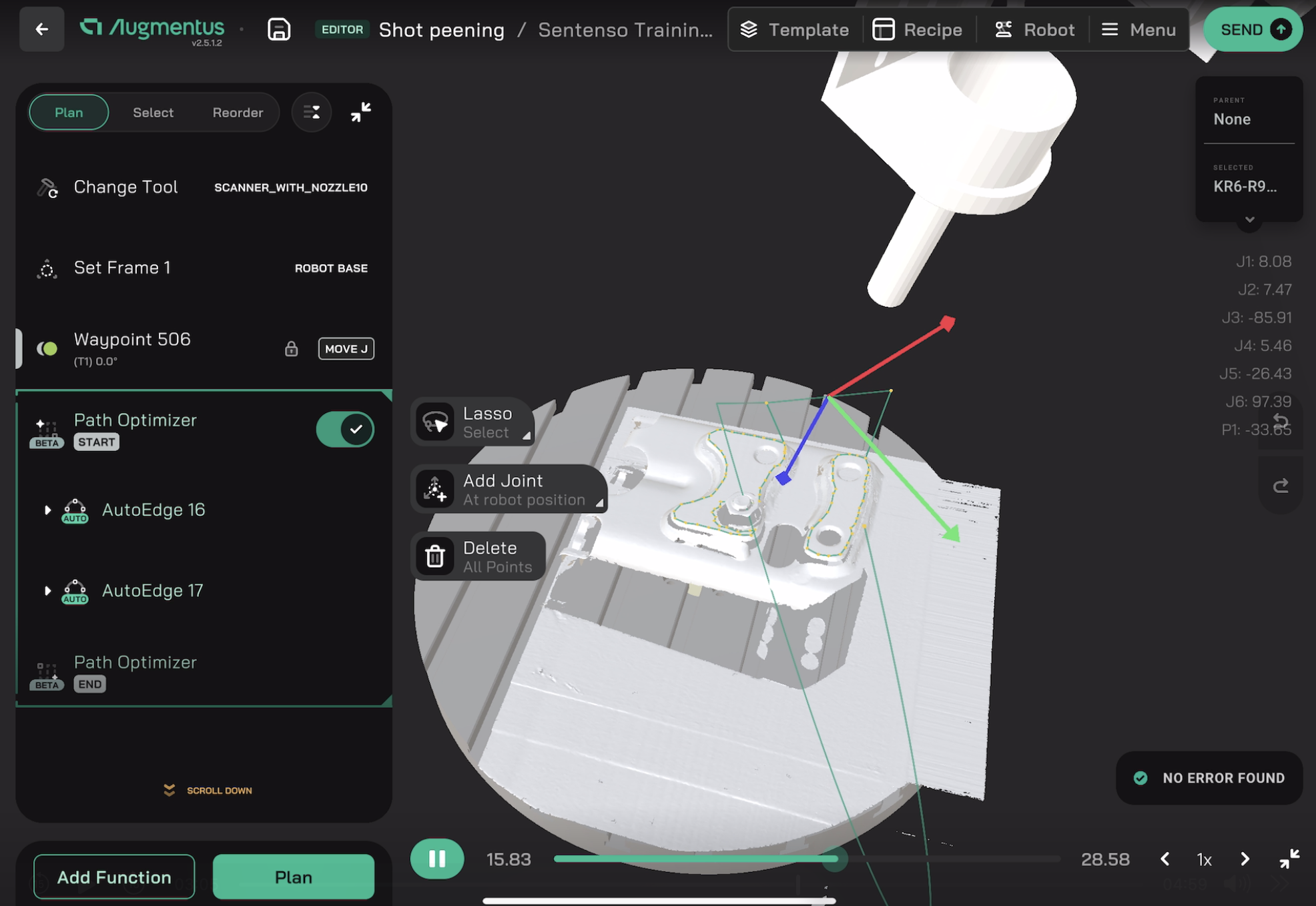Click the PARENT None field
Screen dimensions: 1316x906
coord(1249,111)
